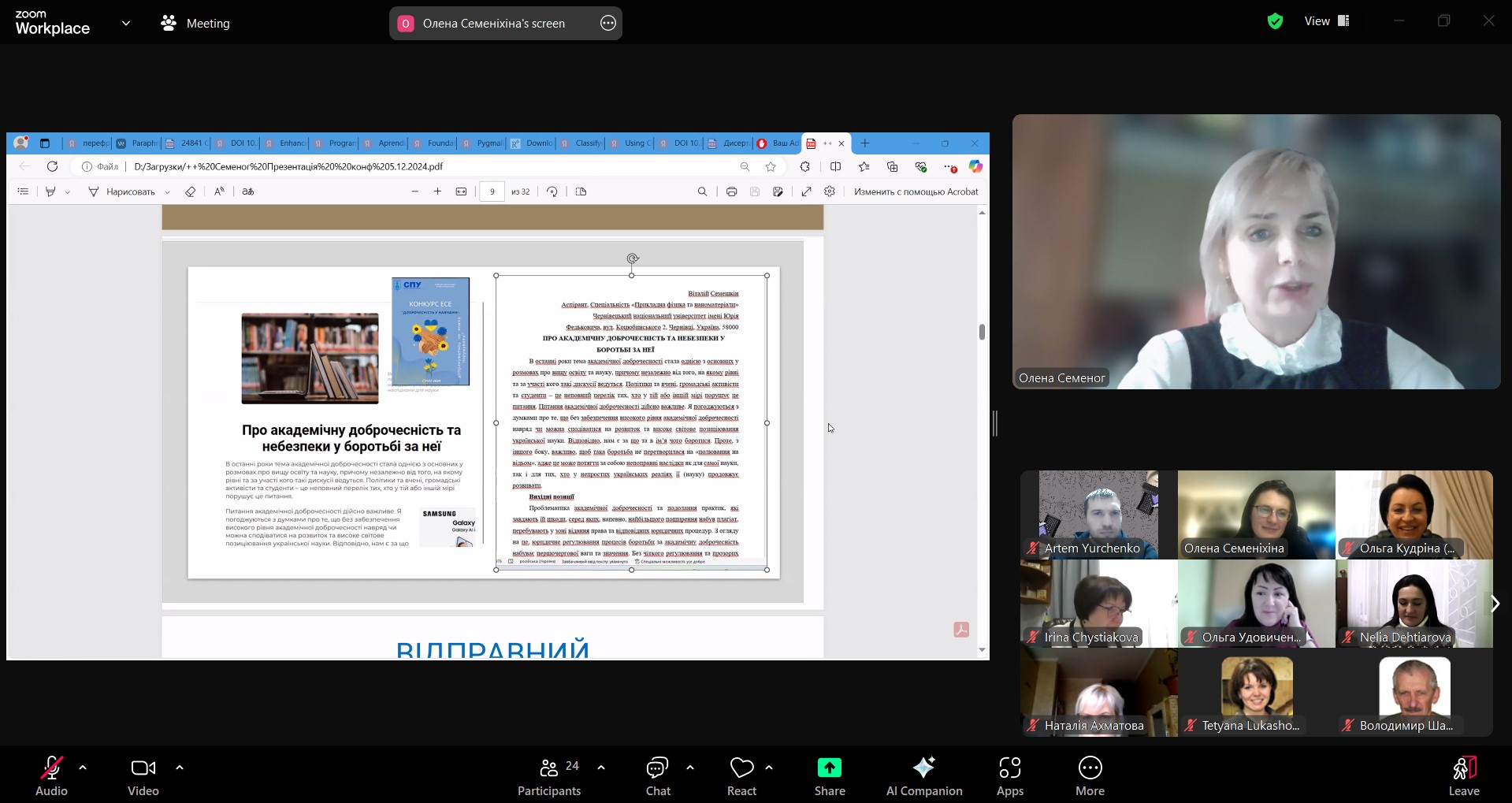Viewport: 1512px width, 803px height.
Task: Click the PDF table of contents icon
Action: [x=23, y=191]
